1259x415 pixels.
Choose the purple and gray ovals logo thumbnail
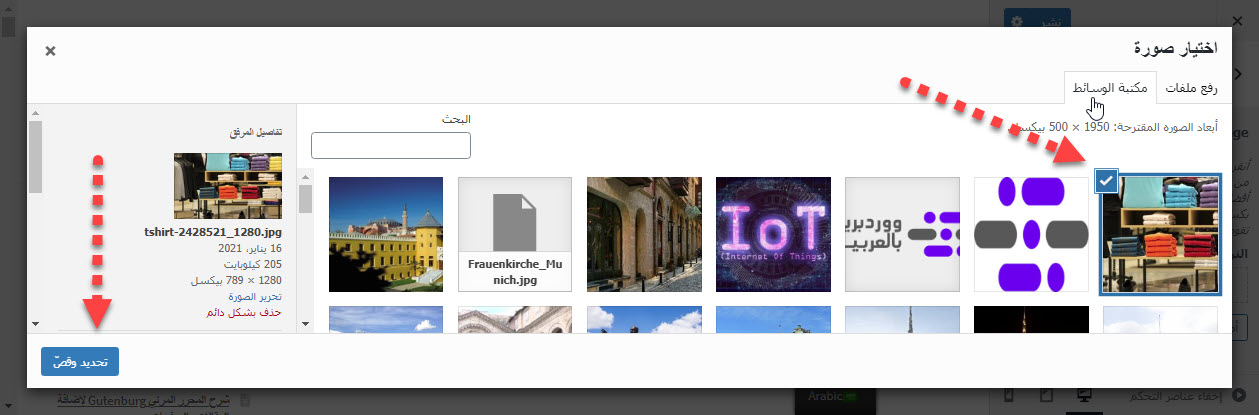pyautogui.click(x=1031, y=234)
